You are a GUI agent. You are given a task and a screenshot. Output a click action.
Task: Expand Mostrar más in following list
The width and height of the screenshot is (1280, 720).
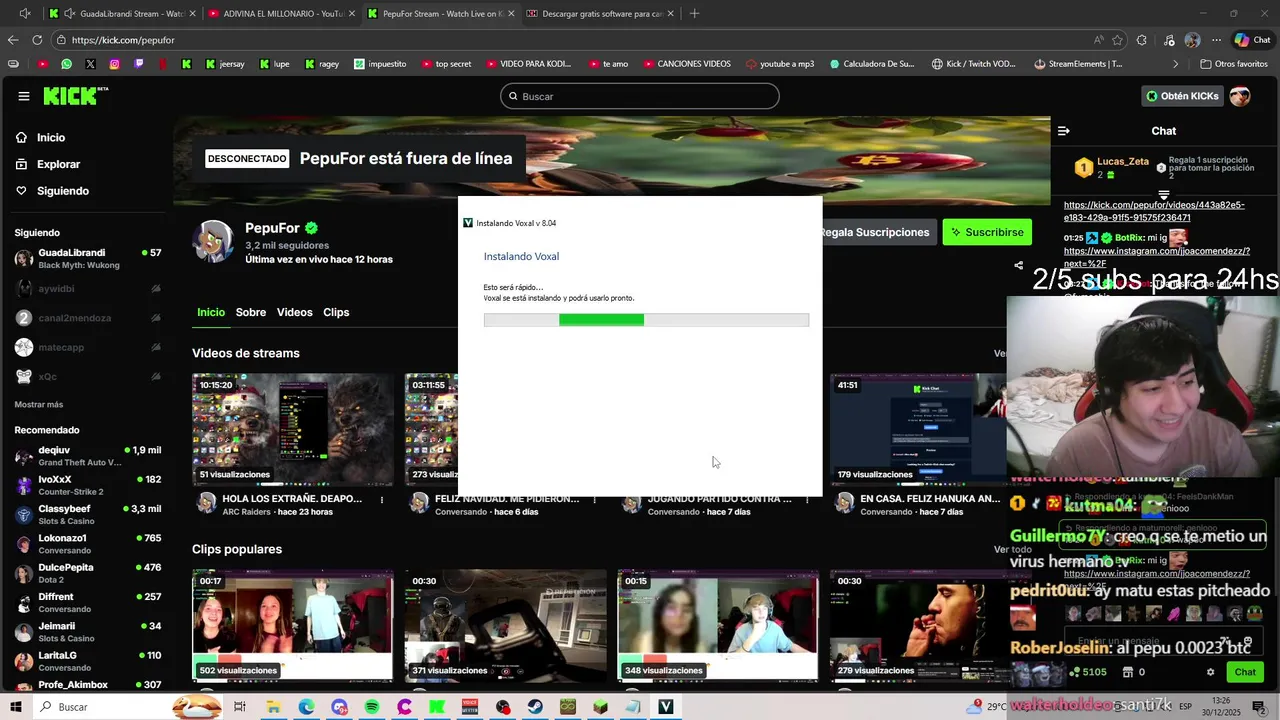point(39,405)
